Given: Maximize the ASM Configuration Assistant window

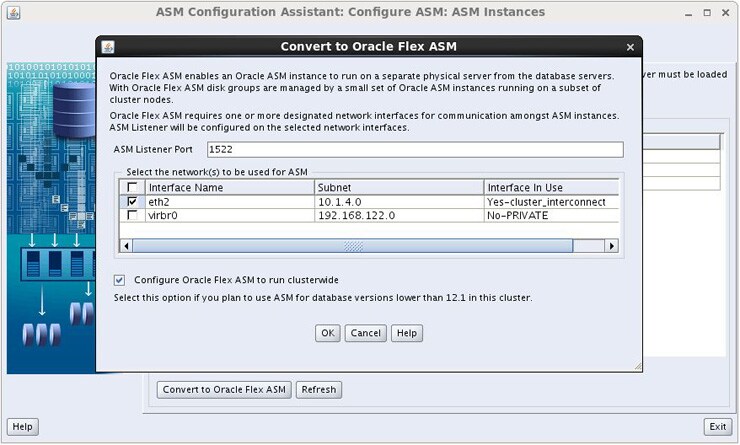Looking at the screenshot, I should tap(705, 12).
